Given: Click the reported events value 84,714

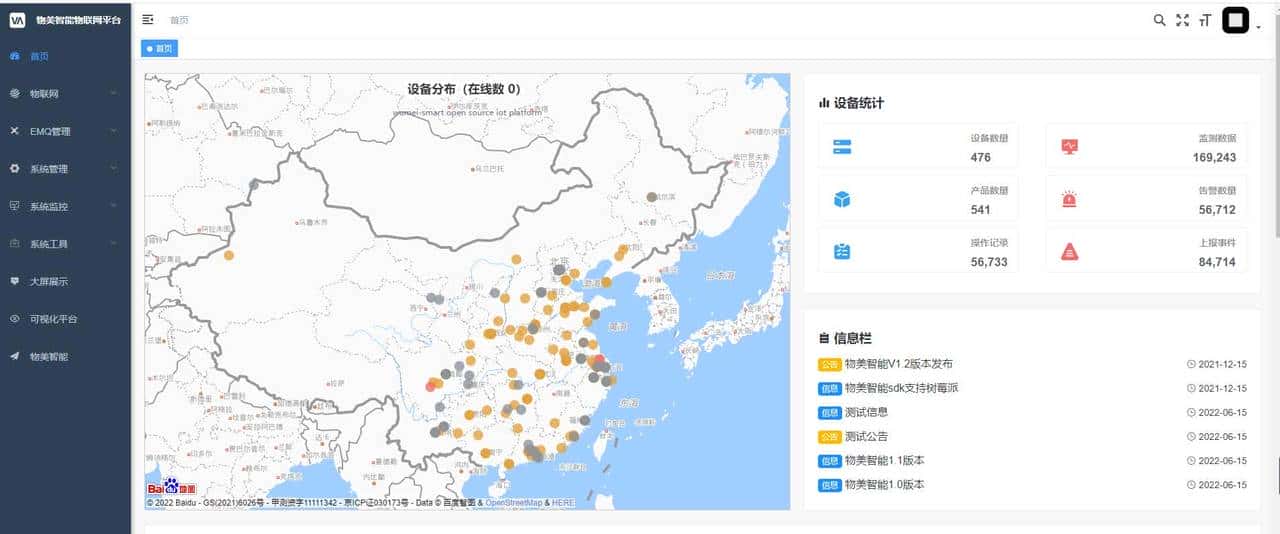Looking at the screenshot, I should pos(1217,262).
